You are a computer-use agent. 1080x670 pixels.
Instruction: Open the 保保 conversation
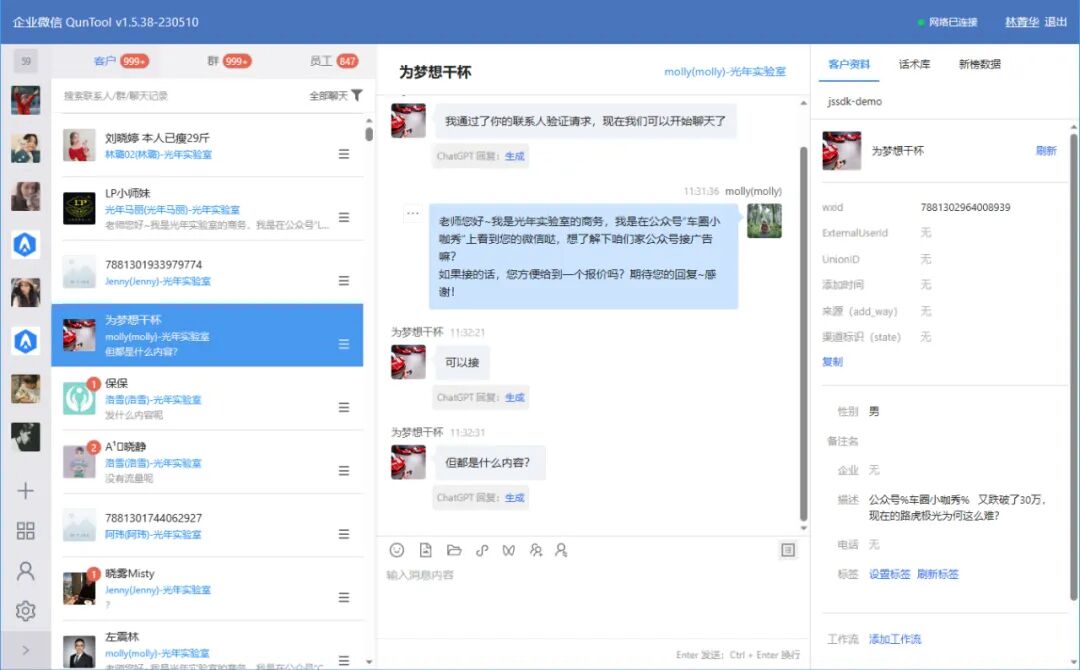tap(207, 399)
